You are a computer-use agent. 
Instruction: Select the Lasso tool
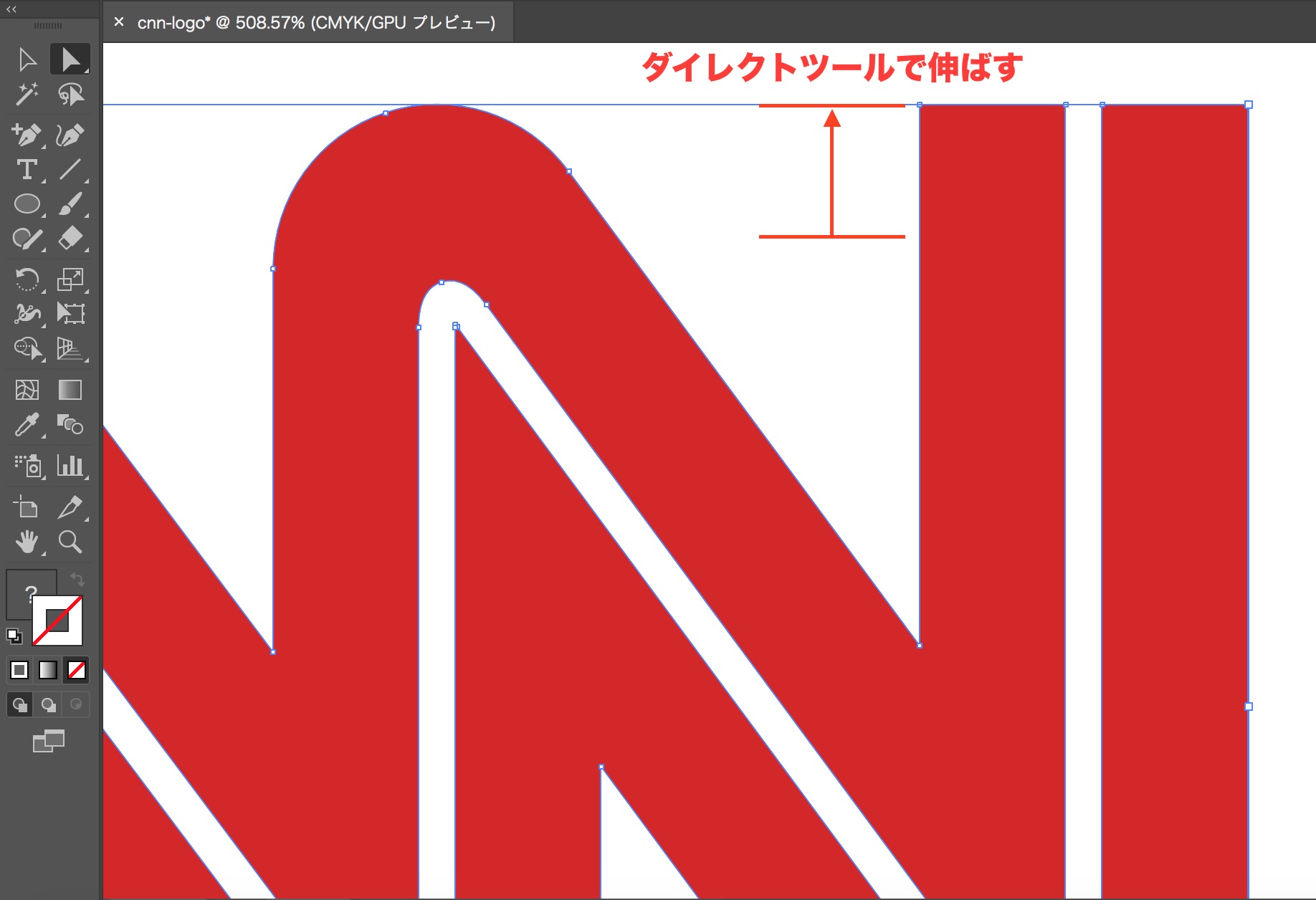point(70,94)
